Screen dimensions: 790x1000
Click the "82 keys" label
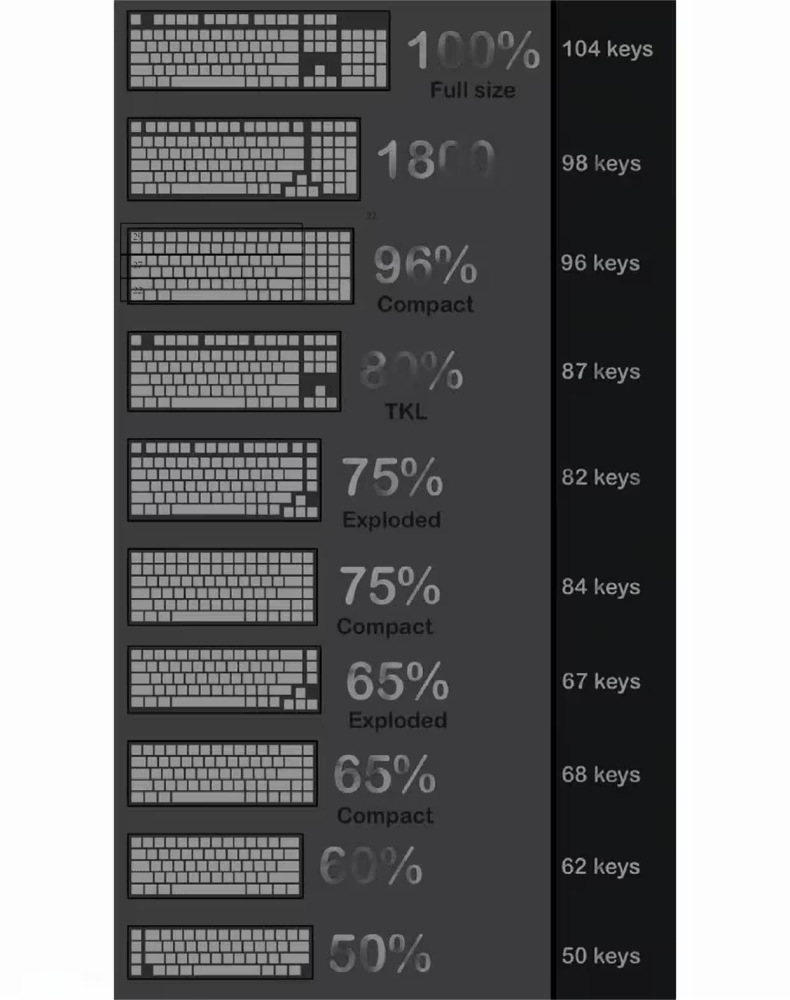tap(601, 477)
